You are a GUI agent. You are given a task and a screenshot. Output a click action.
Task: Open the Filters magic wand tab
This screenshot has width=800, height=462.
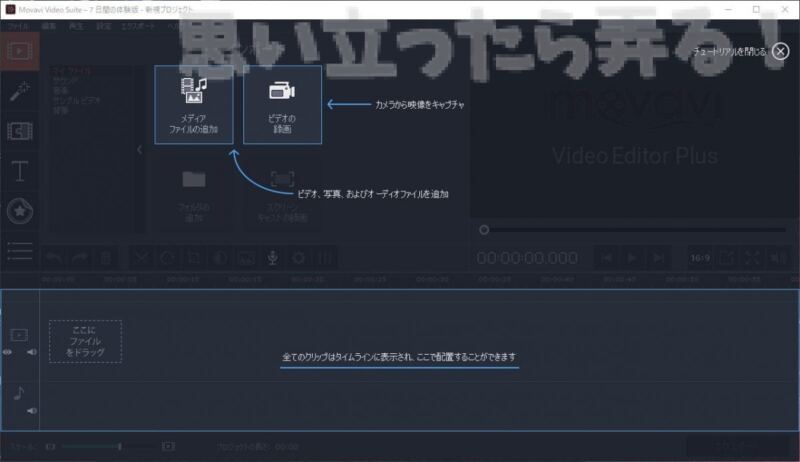tap(20, 91)
